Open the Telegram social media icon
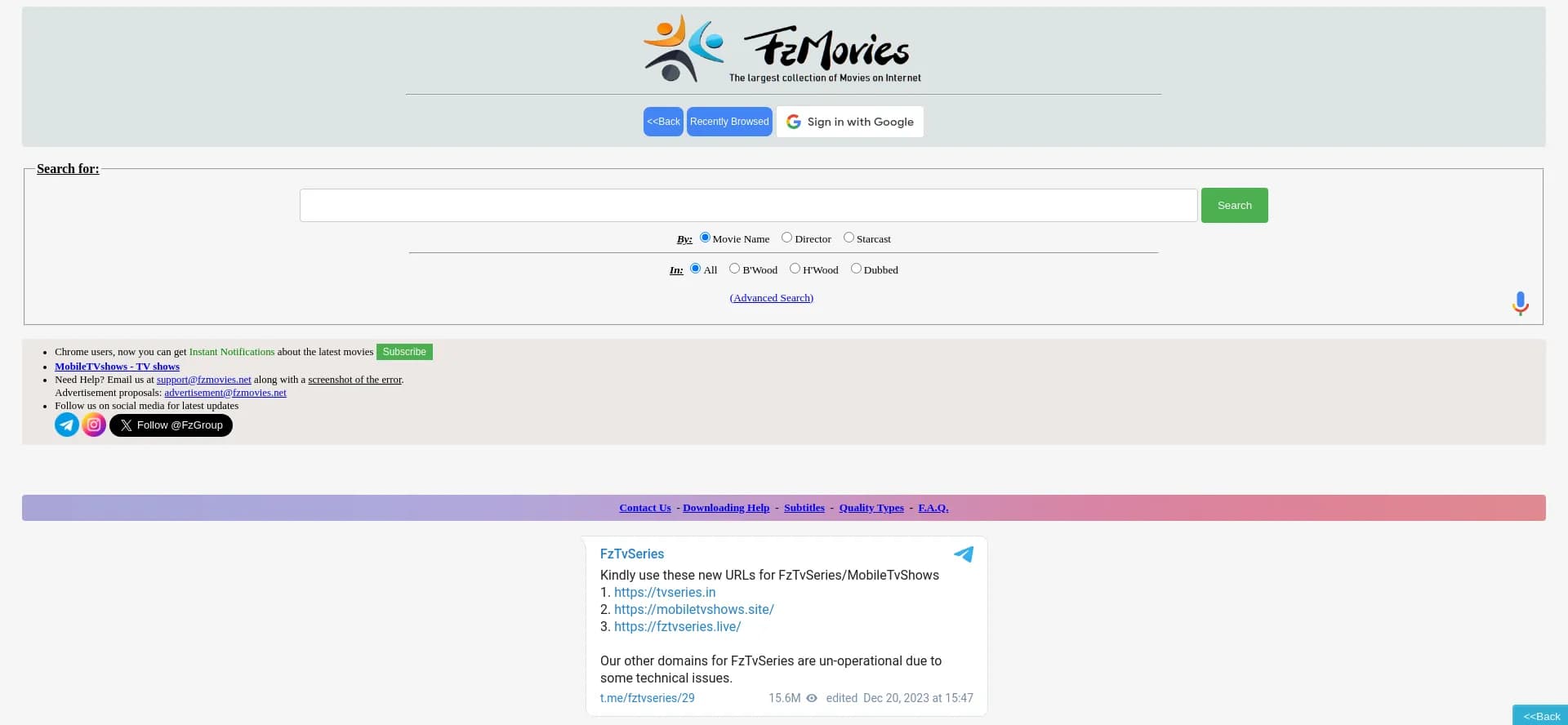The width and height of the screenshot is (1568, 725). [x=67, y=425]
